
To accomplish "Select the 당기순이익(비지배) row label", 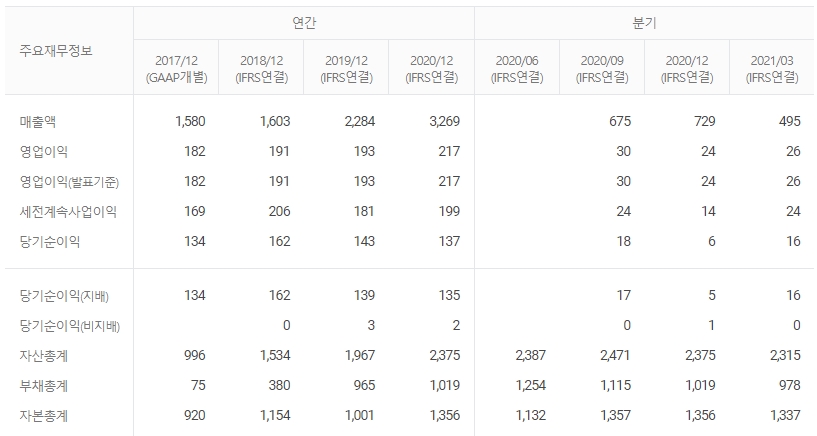I will coord(70,326).
